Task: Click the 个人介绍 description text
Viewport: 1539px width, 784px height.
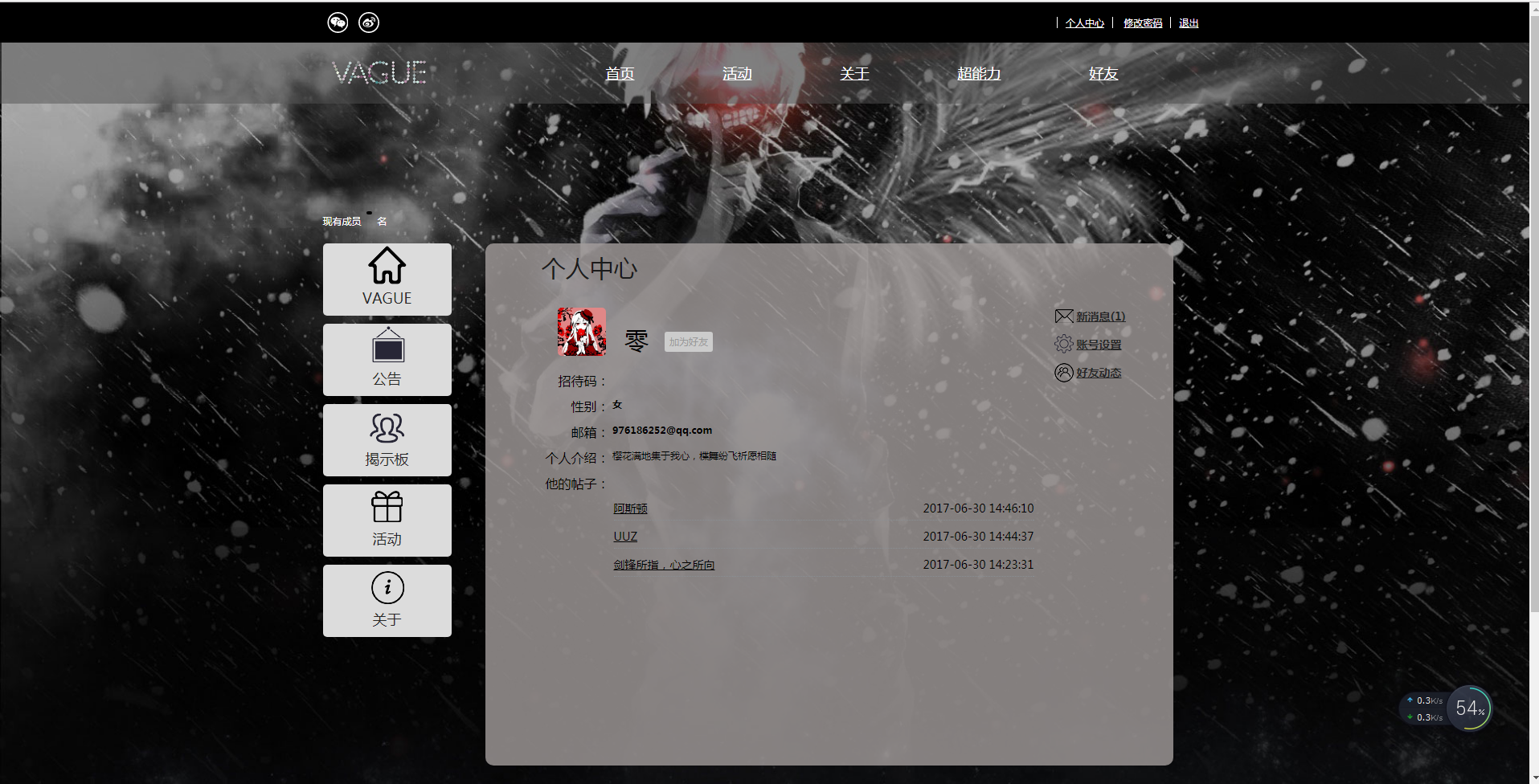Action: point(694,456)
